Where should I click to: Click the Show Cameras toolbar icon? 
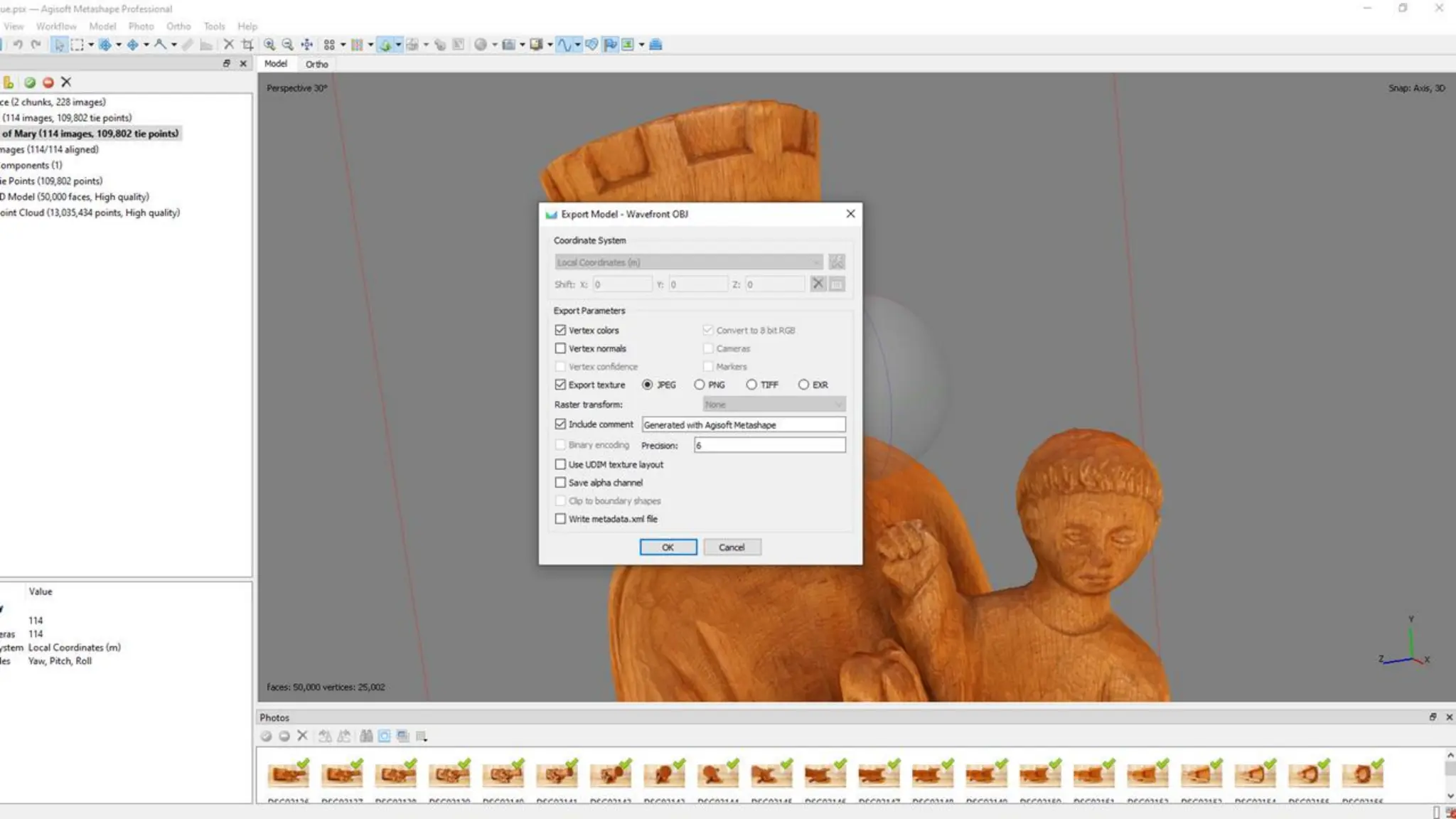point(508,45)
